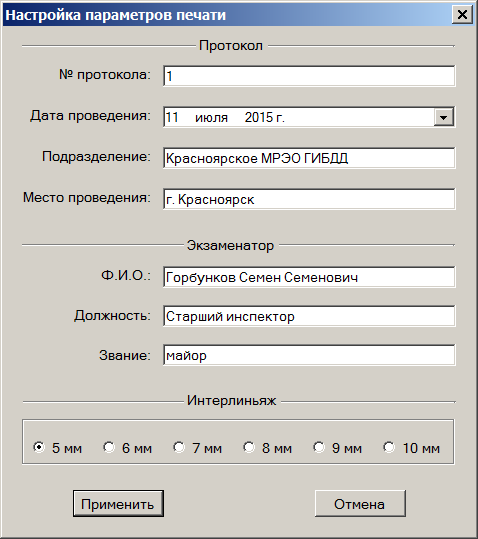The width and height of the screenshot is (478, 539).
Task: Click the Звание text field
Action: tap(309, 355)
